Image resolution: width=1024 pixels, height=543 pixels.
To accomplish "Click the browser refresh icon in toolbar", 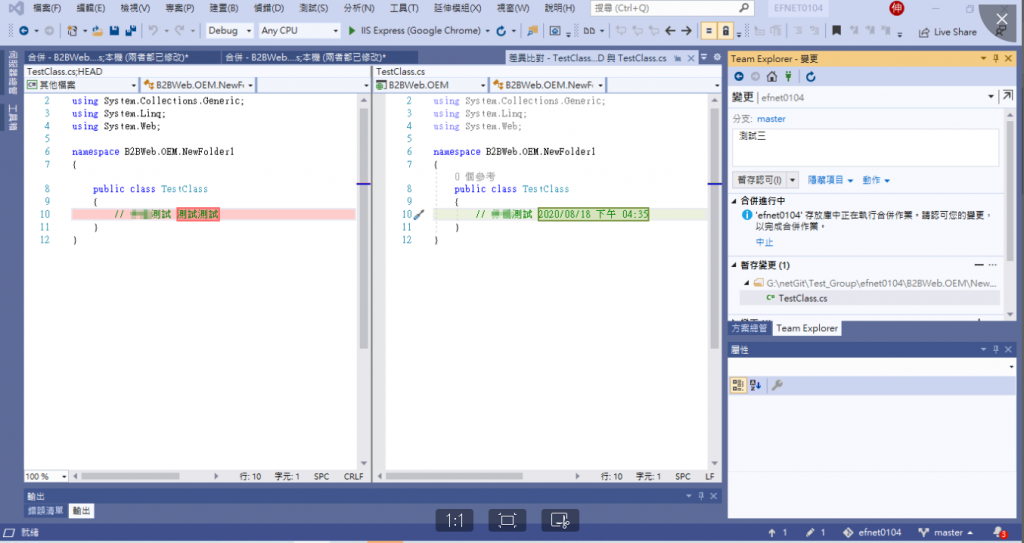I will coord(501,31).
